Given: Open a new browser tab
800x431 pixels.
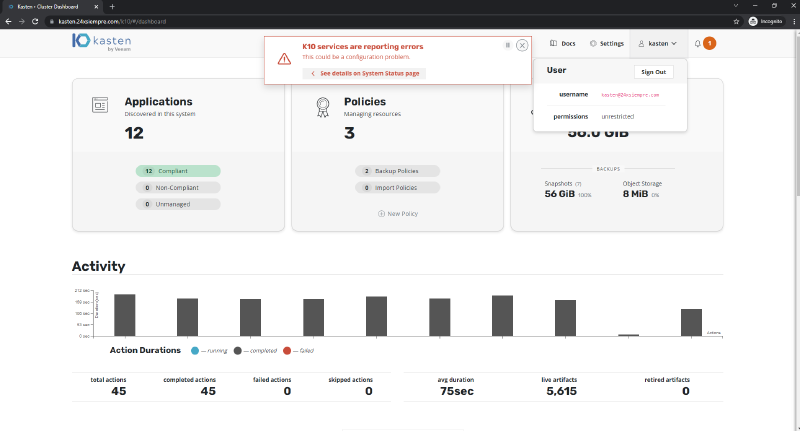Looking at the screenshot, I should click(x=112, y=7).
